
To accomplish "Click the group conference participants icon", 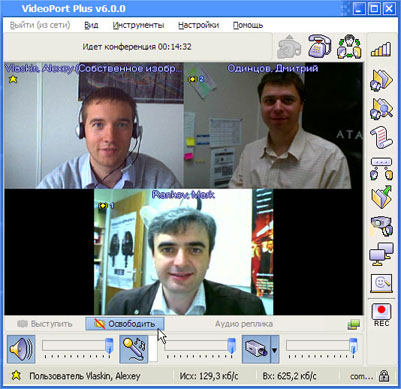I will tap(349, 47).
